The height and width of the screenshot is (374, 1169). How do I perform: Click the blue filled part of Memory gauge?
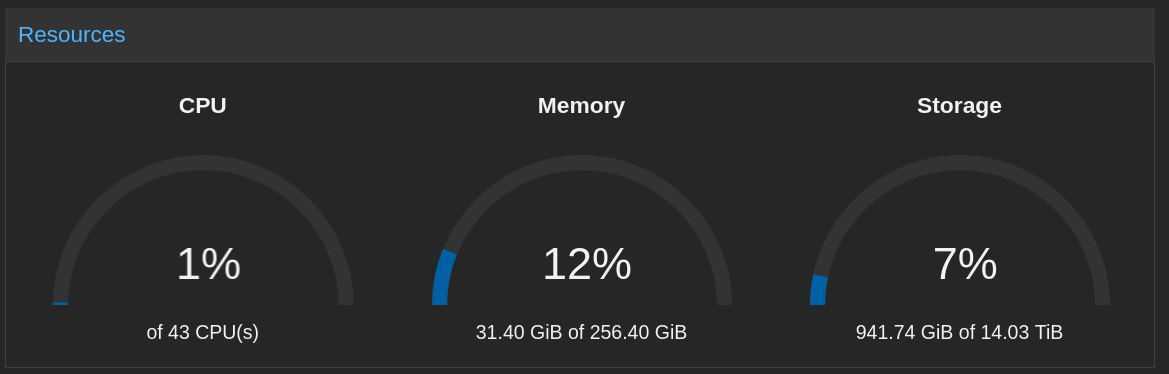[x=442, y=279]
